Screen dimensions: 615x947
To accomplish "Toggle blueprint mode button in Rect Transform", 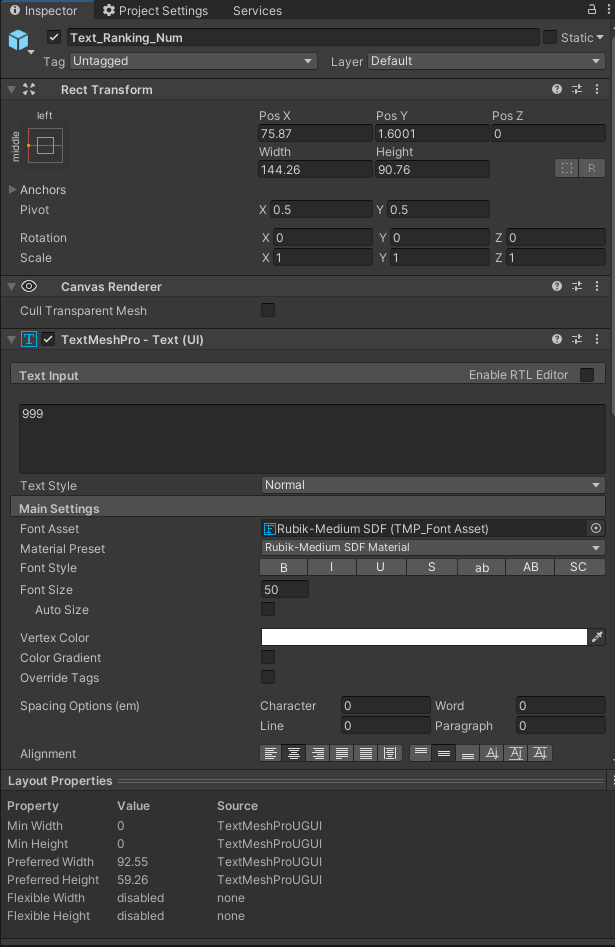I will (567, 169).
